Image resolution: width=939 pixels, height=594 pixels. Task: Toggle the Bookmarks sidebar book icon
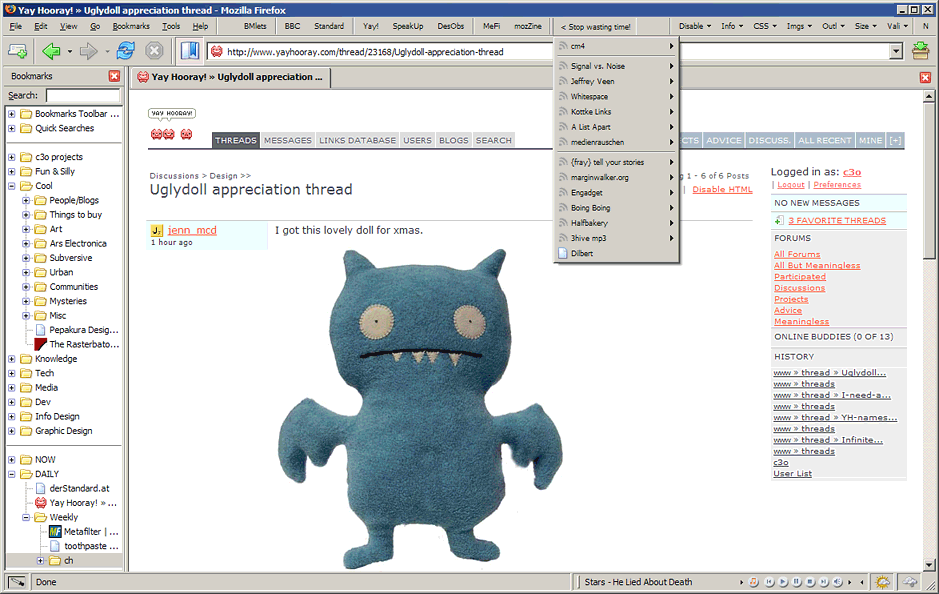click(190, 51)
